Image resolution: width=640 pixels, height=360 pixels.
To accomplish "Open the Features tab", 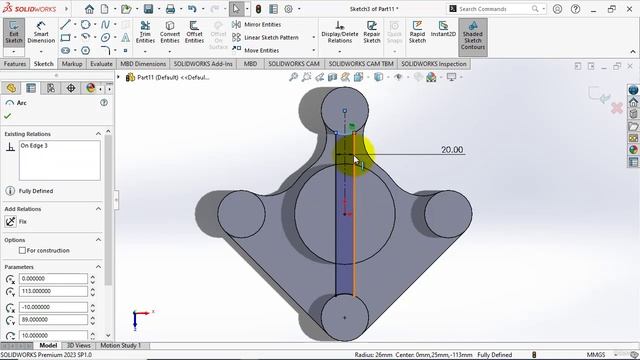I will tap(15, 64).
